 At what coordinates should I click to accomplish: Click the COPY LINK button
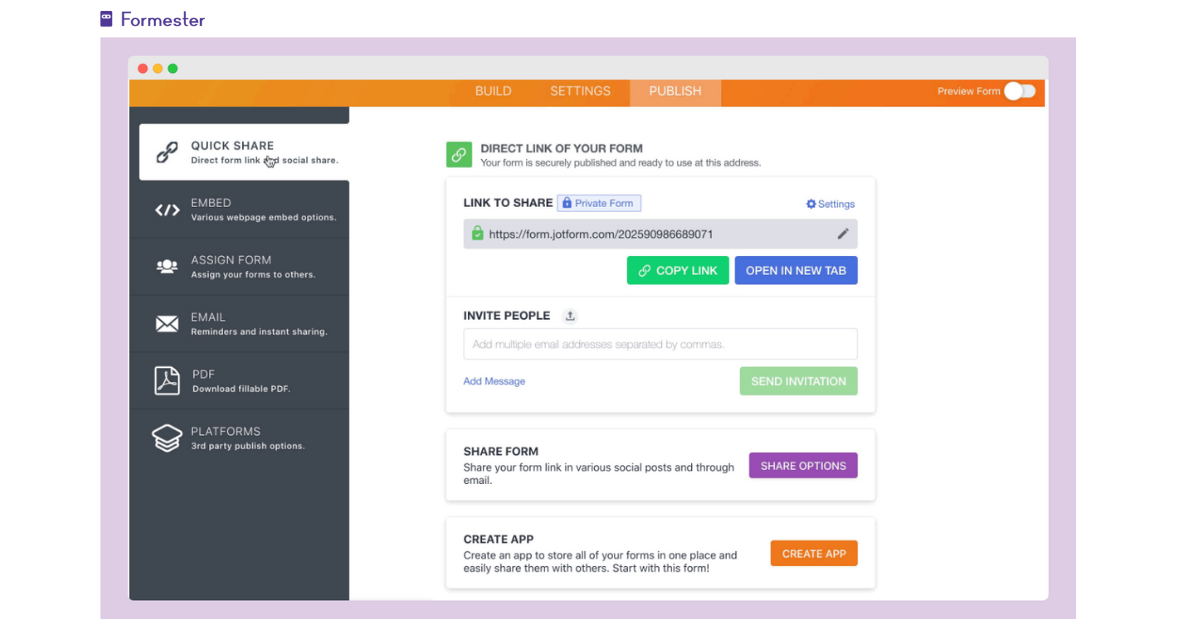point(678,270)
